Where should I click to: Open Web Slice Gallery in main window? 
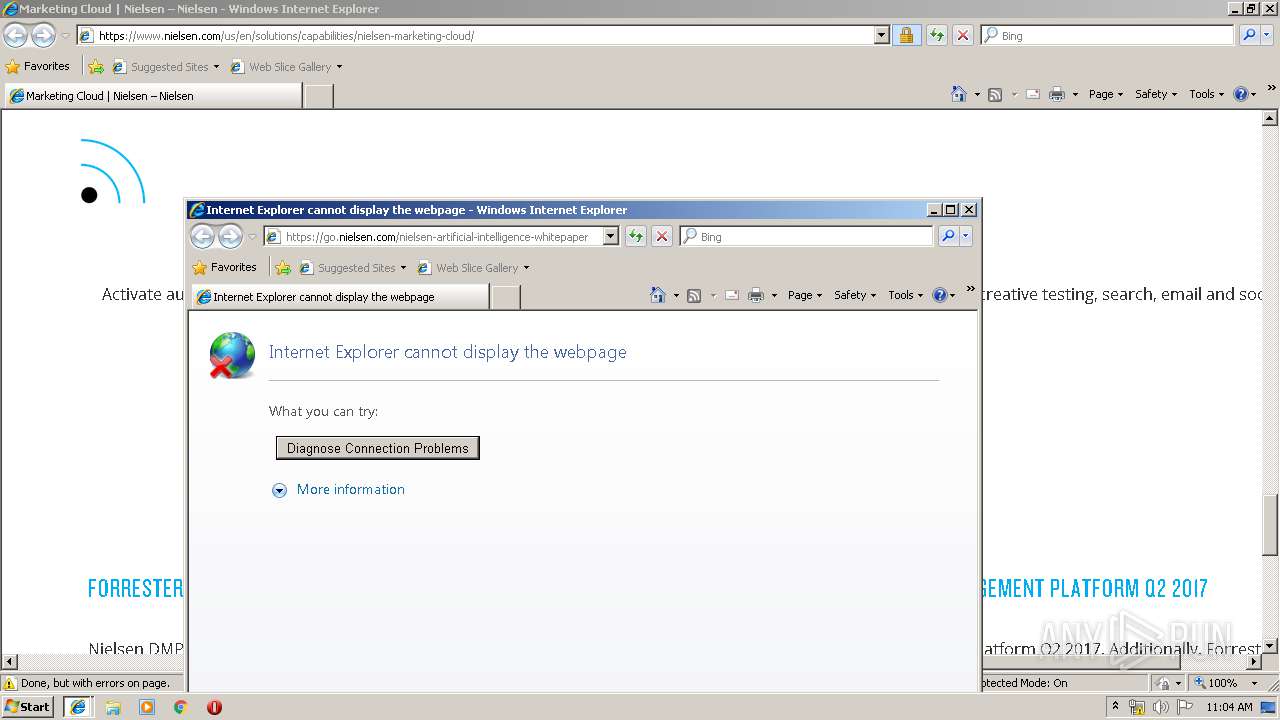(286, 67)
